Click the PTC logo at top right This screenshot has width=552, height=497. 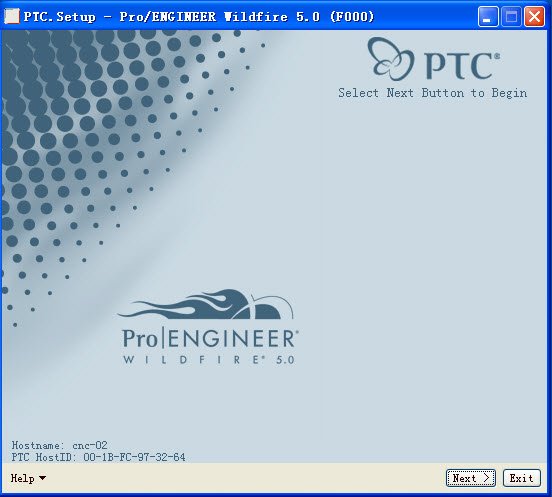coord(433,59)
